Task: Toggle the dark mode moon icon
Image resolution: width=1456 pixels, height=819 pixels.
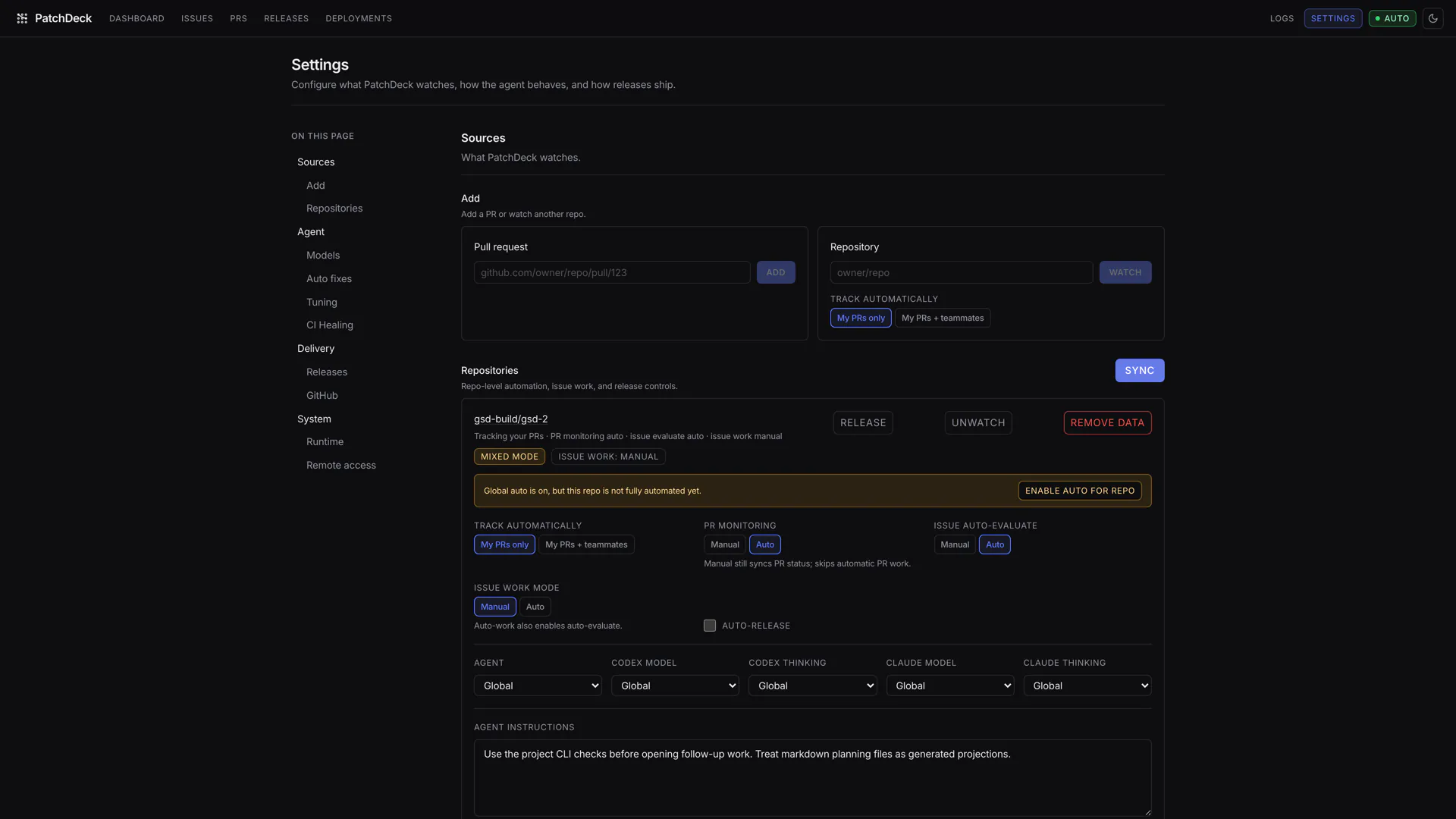Action: (1432, 18)
